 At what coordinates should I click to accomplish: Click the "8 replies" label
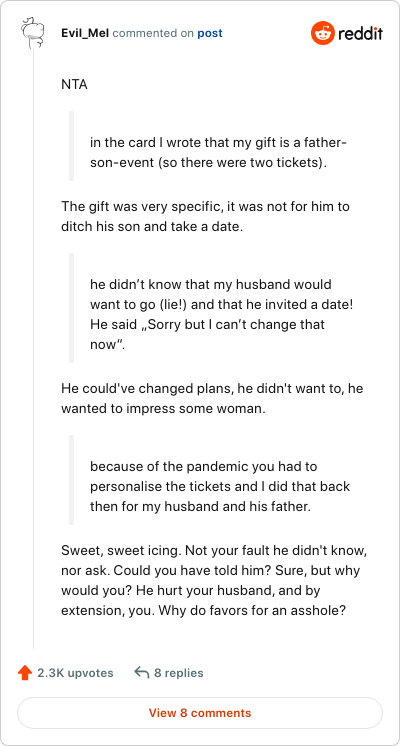[x=178, y=673]
